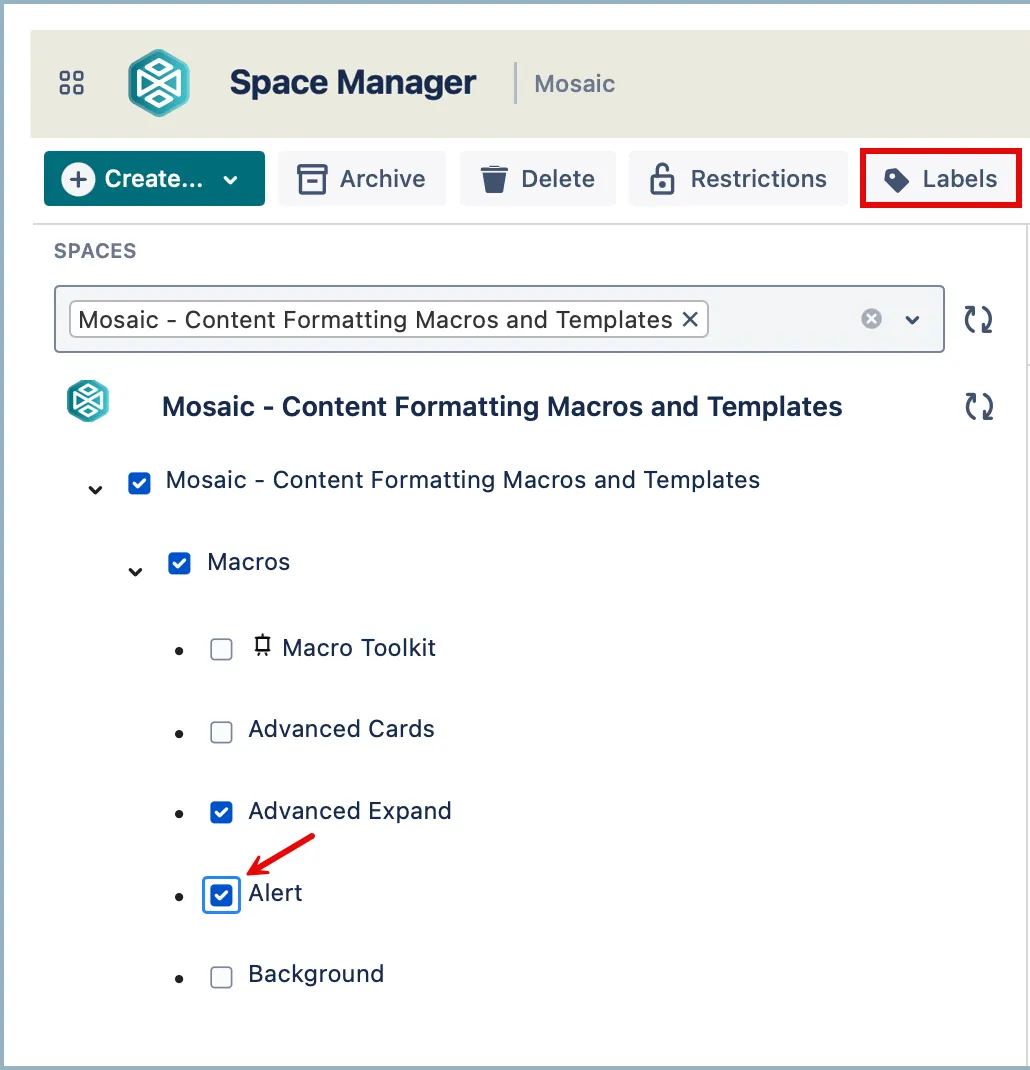
Task: Check the Macro Toolkit checkbox
Action: (221, 649)
